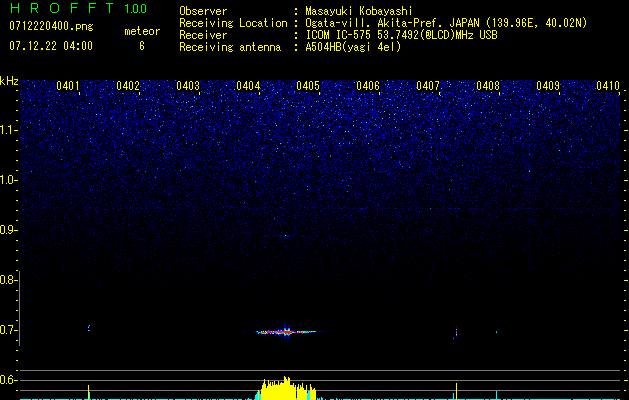Click the large yellow intensity bar cluster
The width and height of the screenshot is (629, 400).
coord(286,389)
